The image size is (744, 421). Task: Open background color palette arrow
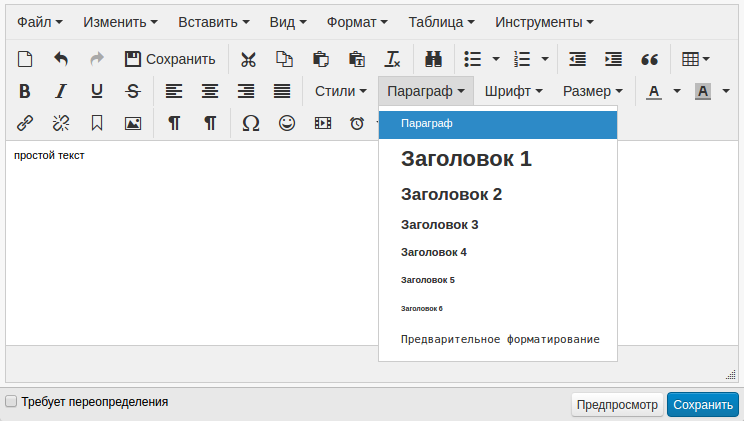pyautogui.click(x=726, y=91)
